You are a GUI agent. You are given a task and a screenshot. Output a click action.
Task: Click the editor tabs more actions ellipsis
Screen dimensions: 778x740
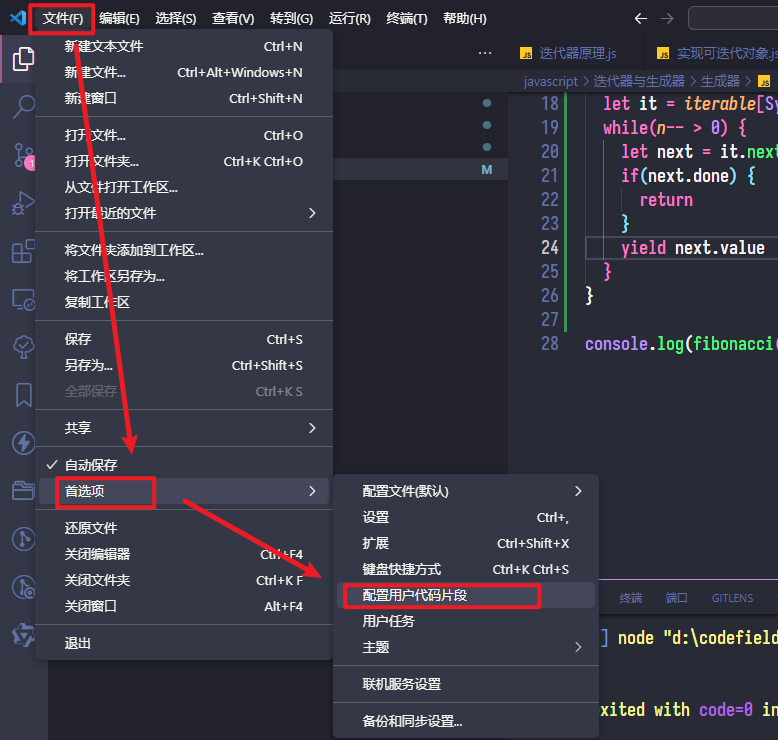point(485,53)
